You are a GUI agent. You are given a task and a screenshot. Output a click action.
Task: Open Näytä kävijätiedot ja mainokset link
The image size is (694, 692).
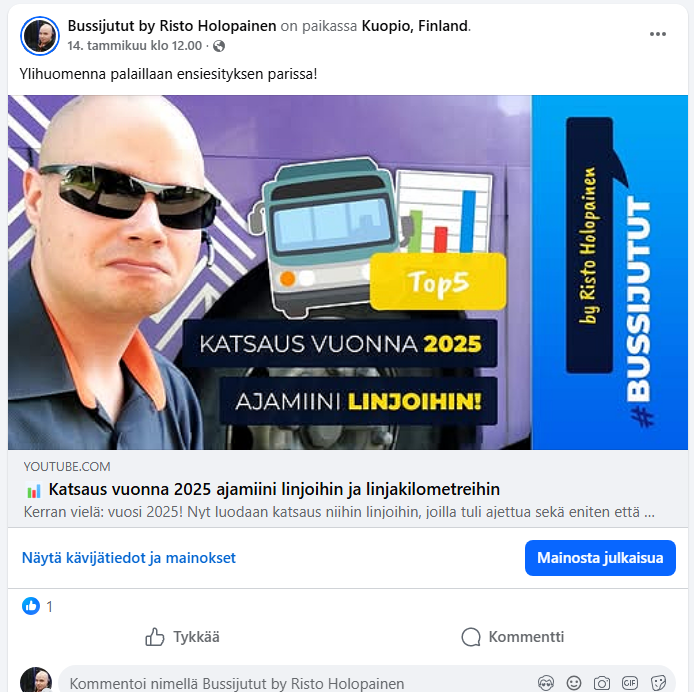129,558
